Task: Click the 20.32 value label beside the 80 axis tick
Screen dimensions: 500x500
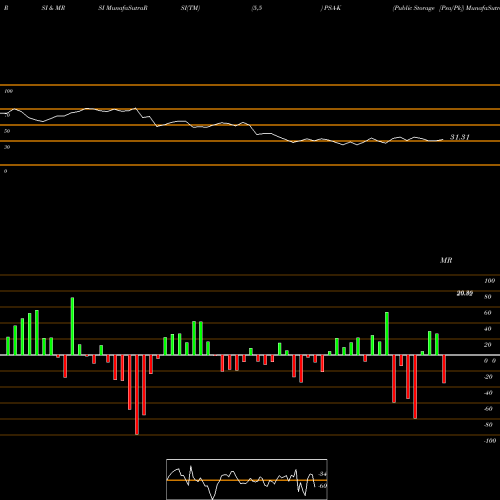Action: [x=465, y=293]
